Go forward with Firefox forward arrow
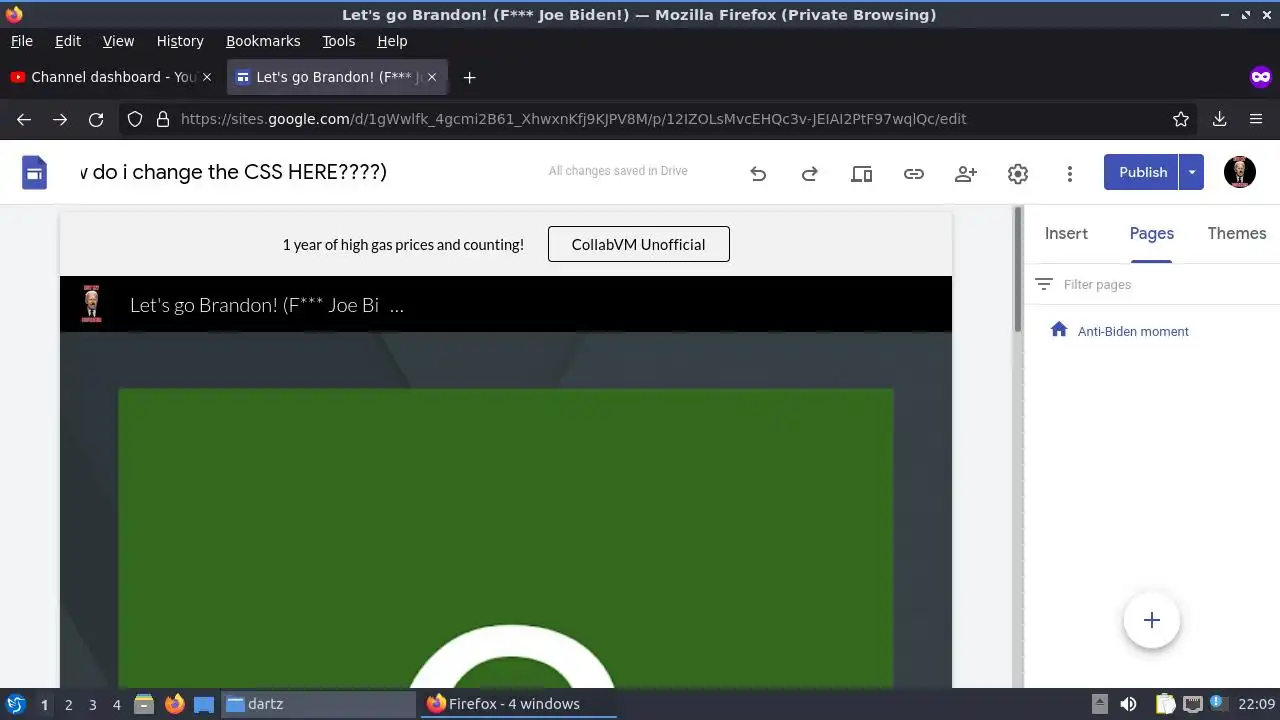 [x=60, y=119]
